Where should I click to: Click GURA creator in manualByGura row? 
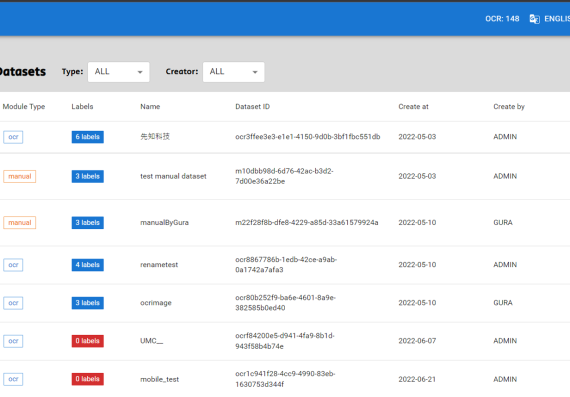coord(503,222)
